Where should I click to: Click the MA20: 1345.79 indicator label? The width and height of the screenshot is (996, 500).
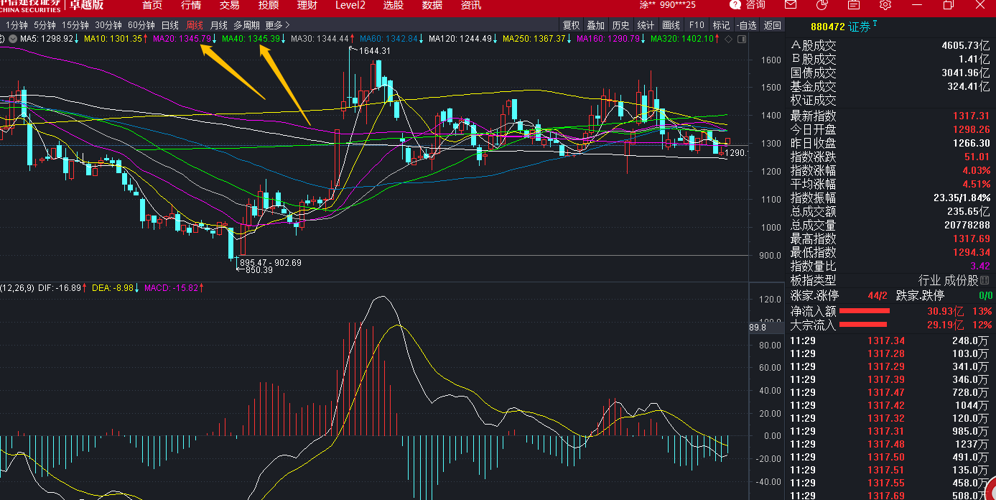pos(184,39)
